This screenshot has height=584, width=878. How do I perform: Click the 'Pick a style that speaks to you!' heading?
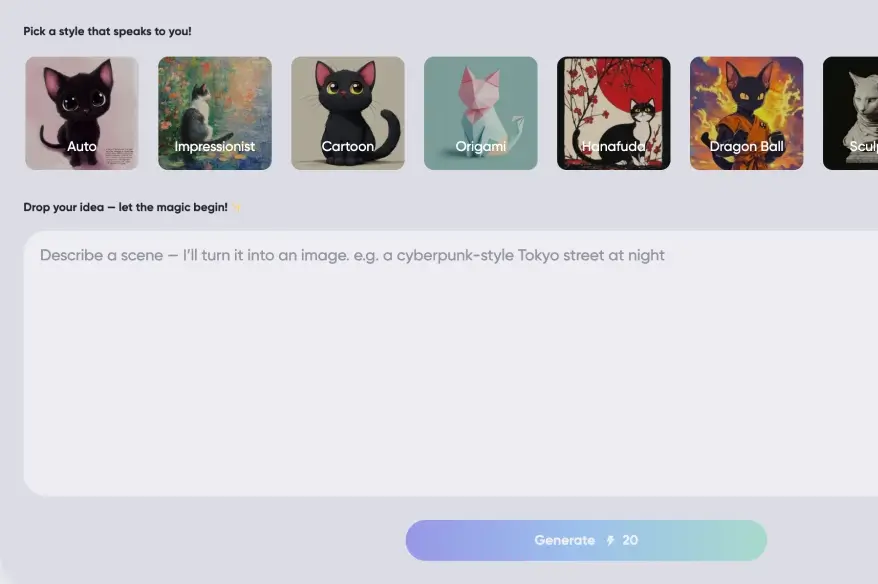click(108, 31)
